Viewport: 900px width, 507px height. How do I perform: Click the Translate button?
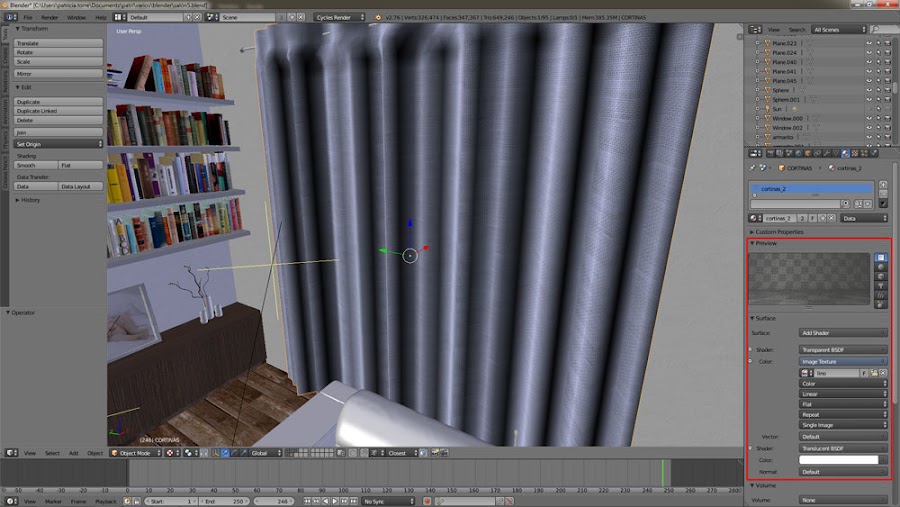(x=58, y=43)
